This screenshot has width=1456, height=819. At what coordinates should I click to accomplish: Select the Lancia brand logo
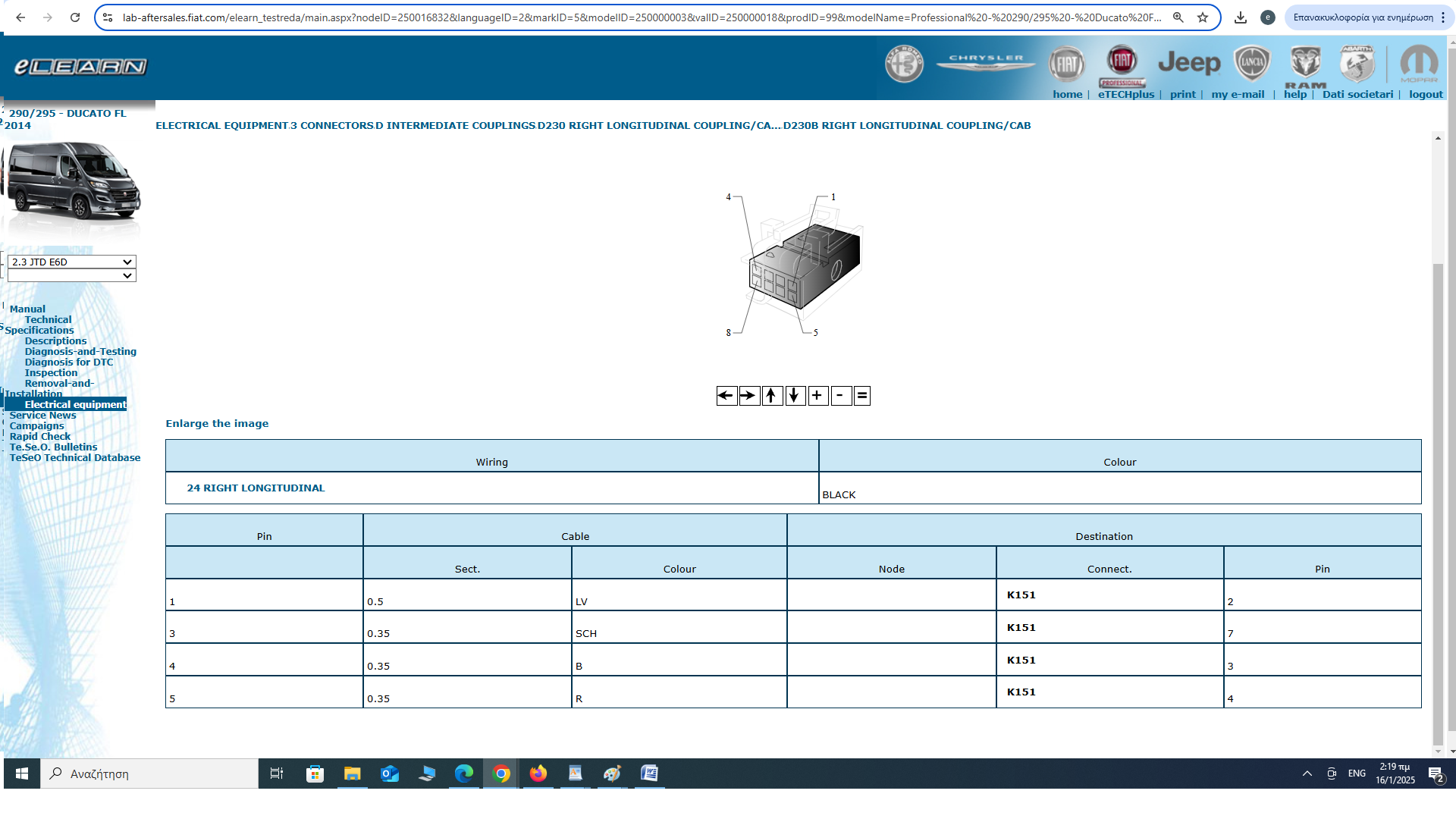pos(1252,62)
